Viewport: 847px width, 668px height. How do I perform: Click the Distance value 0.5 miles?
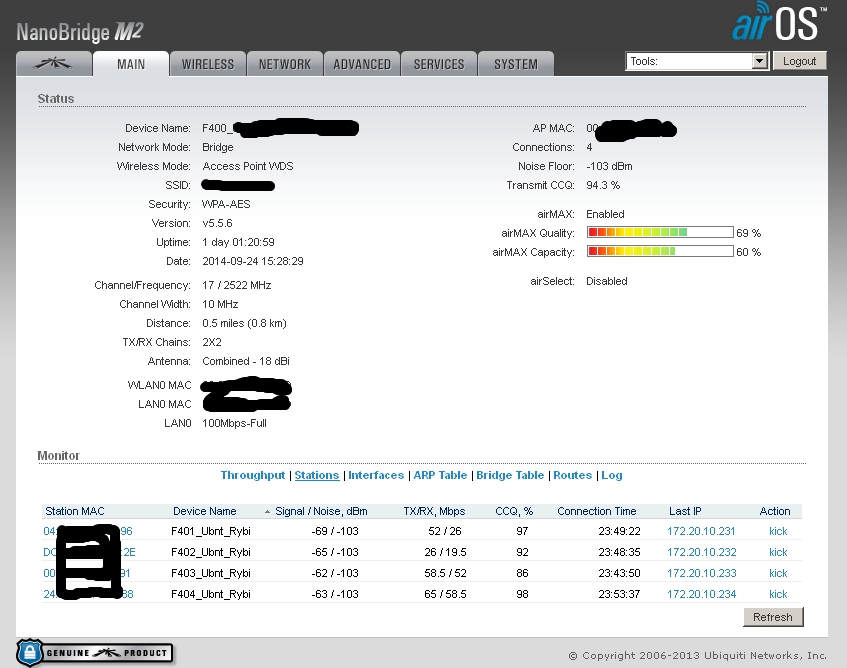pos(244,323)
